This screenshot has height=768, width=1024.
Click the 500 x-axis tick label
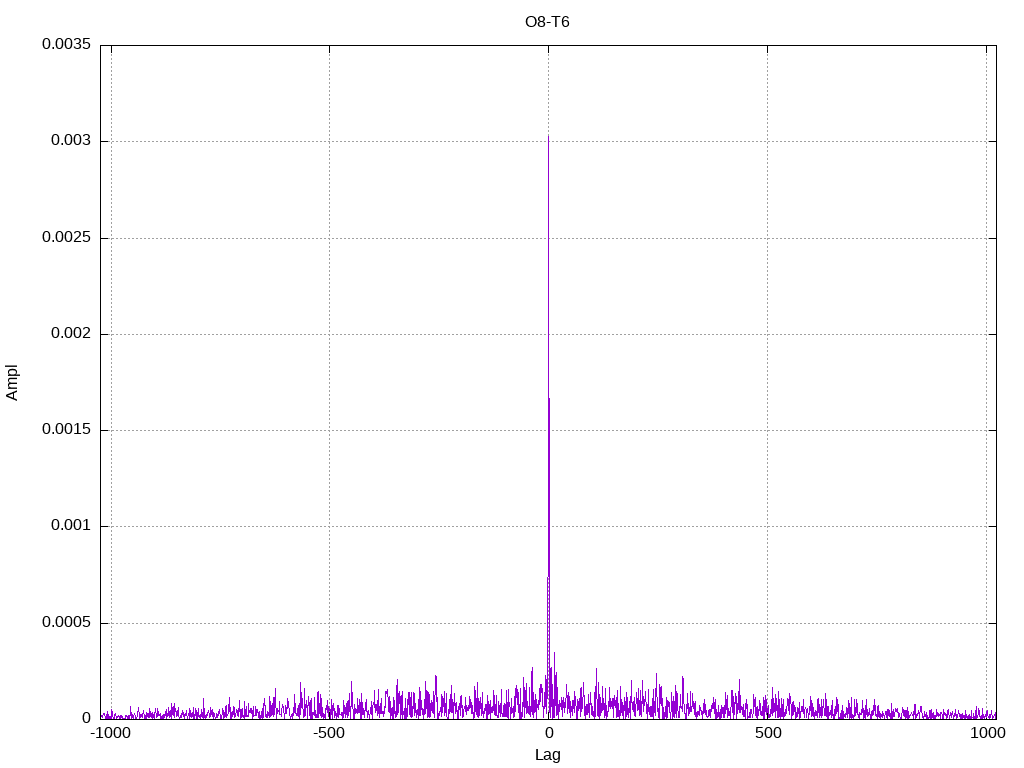pos(768,733)
